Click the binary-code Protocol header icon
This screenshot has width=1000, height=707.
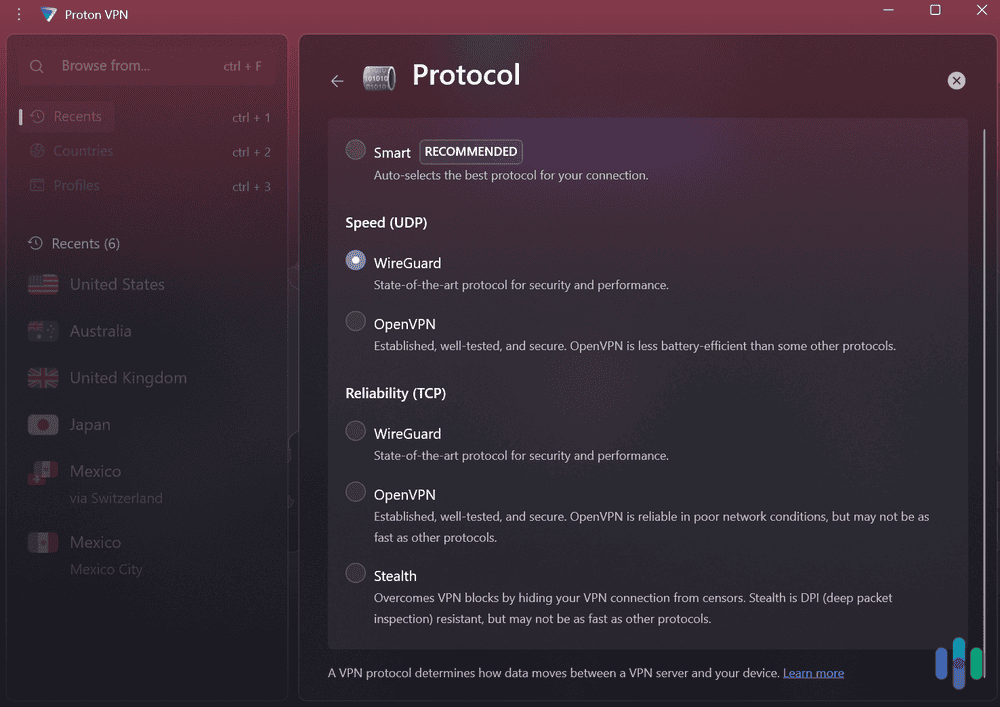379,77
